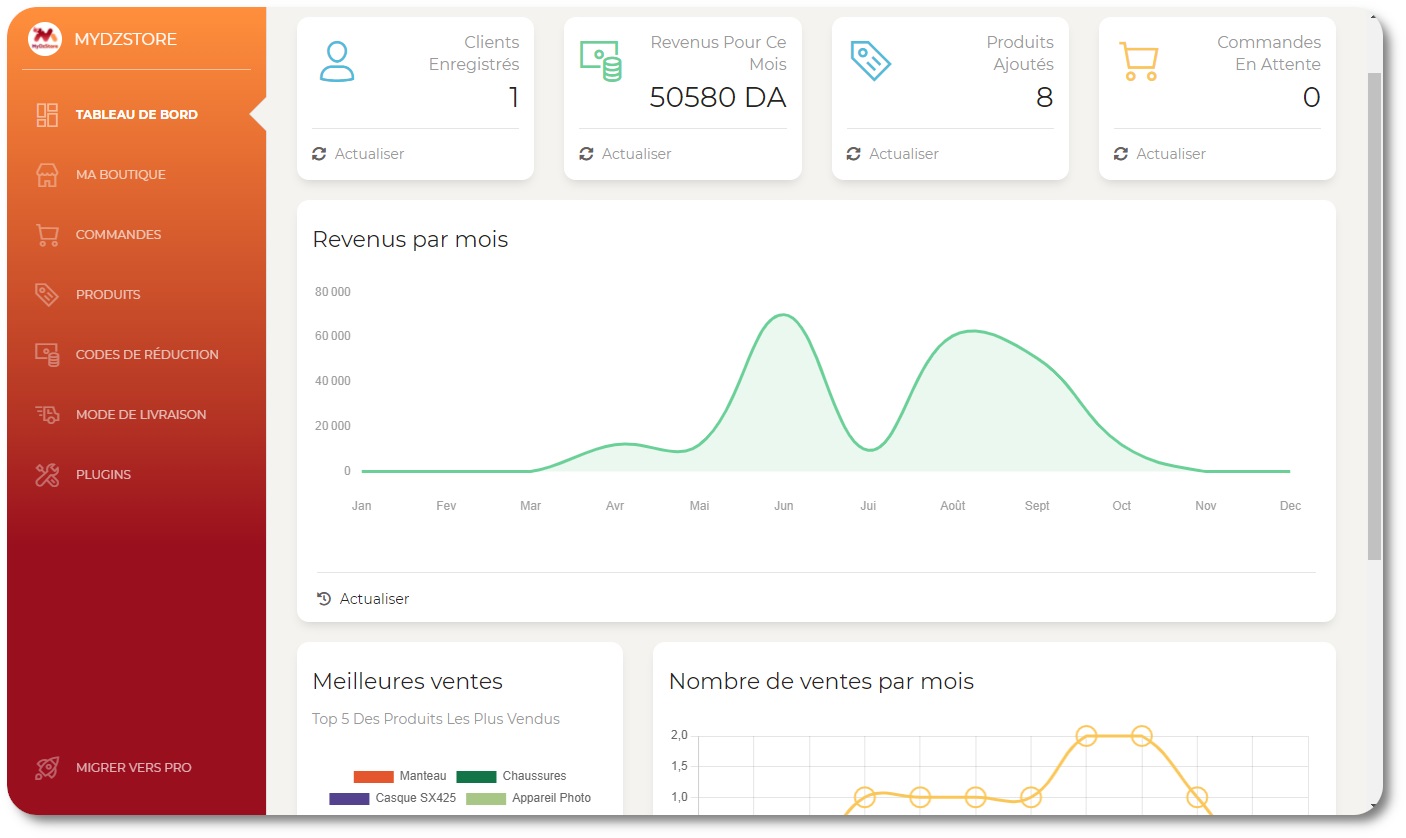Click the Commandes shopping cart icon

(46, 234)
